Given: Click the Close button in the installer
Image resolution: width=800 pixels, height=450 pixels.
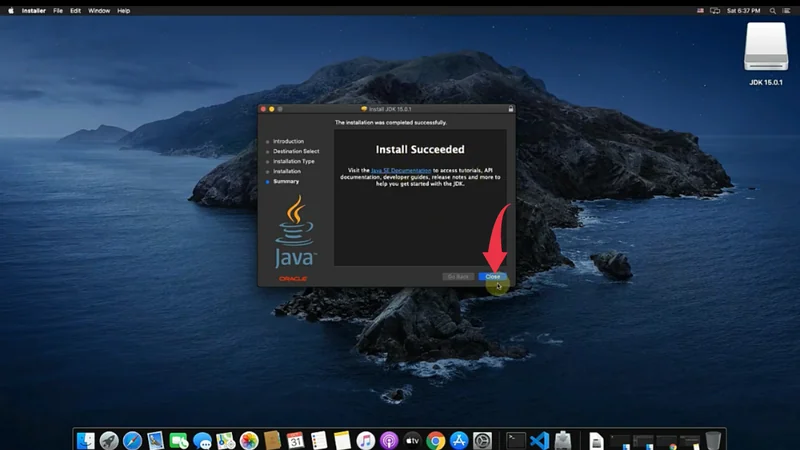Looking at the screenshot, I should 492,276.
